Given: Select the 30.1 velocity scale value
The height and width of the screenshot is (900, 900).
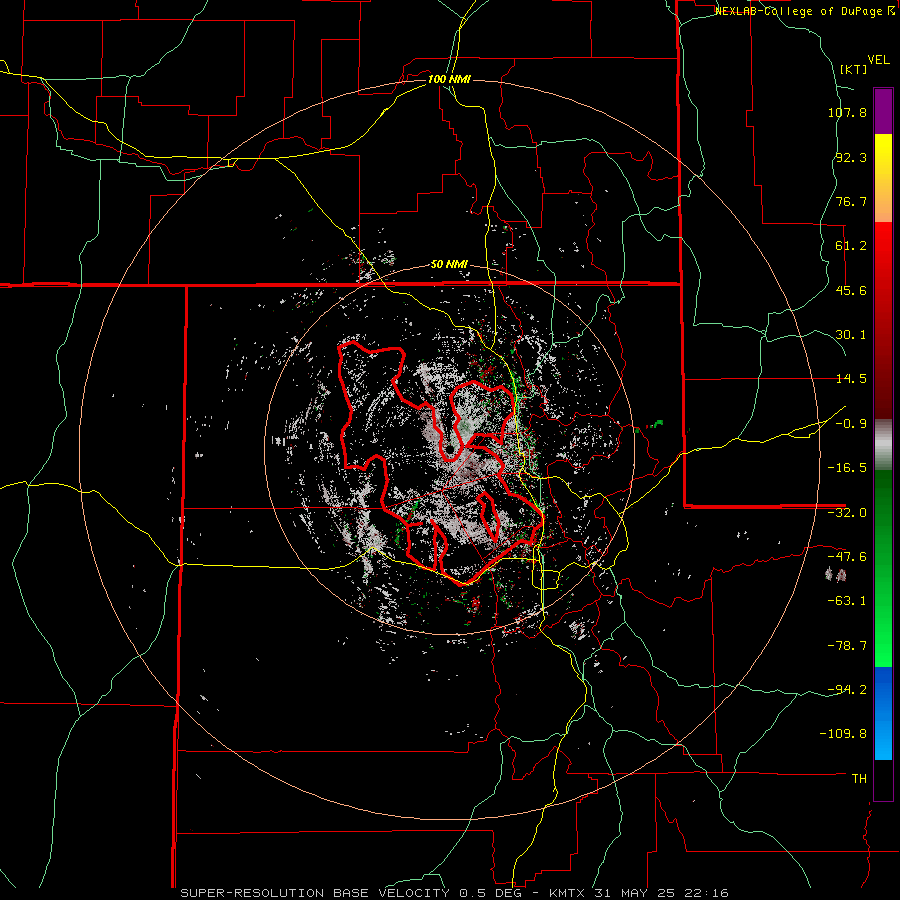Looking at the screenshot, I should click(x=851, y=335).
